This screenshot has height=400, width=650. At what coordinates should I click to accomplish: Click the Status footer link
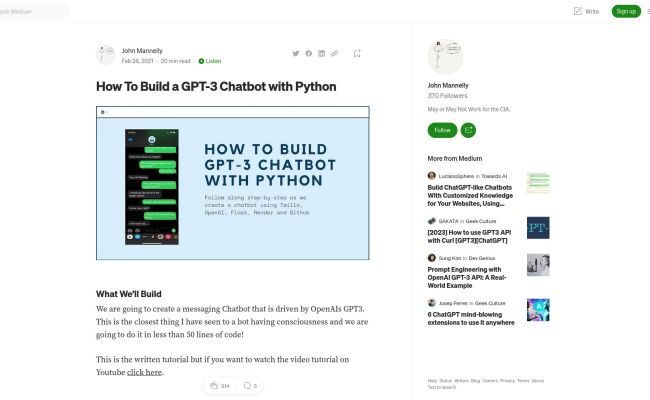(445, 381)
